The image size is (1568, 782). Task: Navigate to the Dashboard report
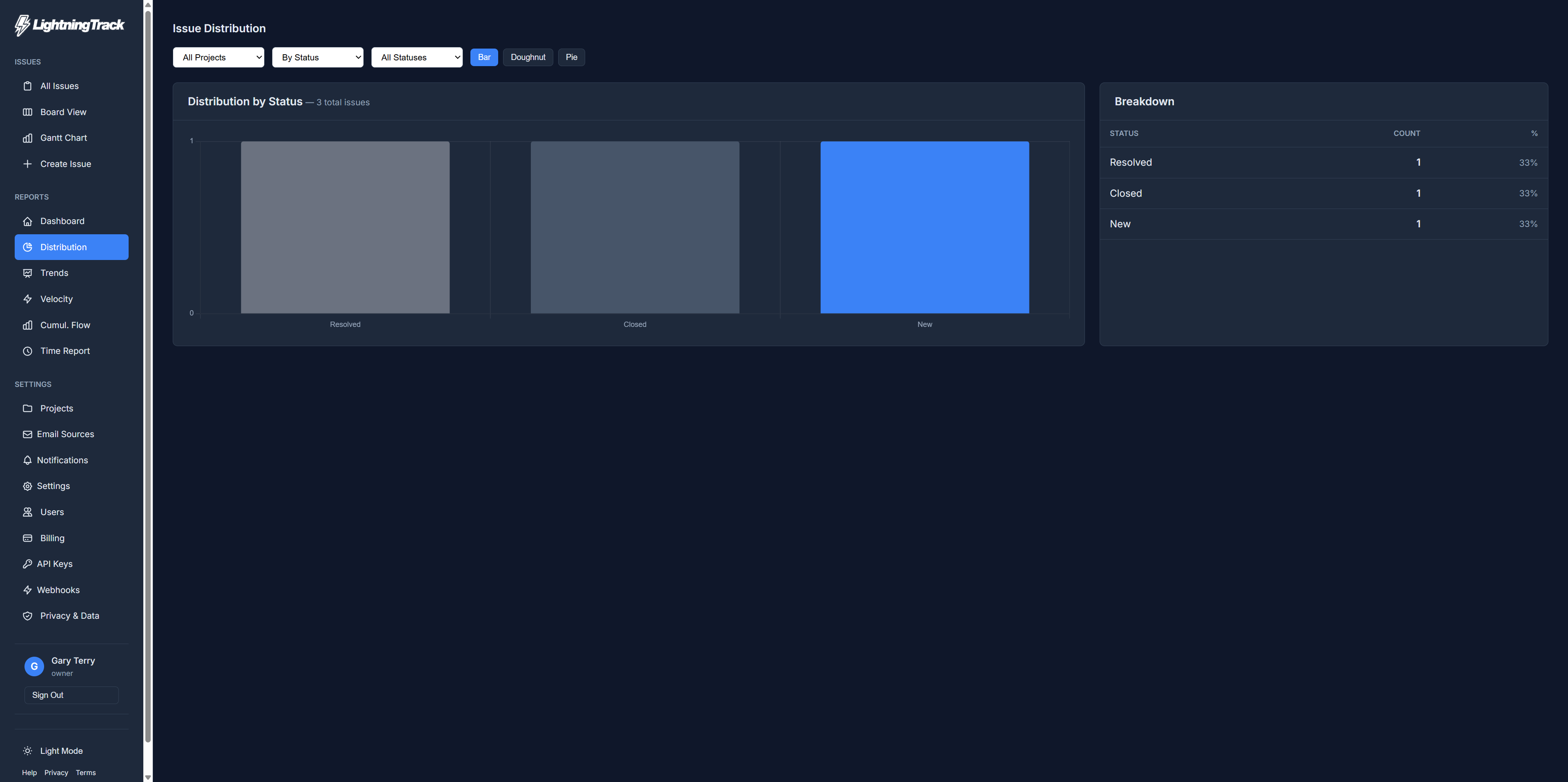[62, 221]
